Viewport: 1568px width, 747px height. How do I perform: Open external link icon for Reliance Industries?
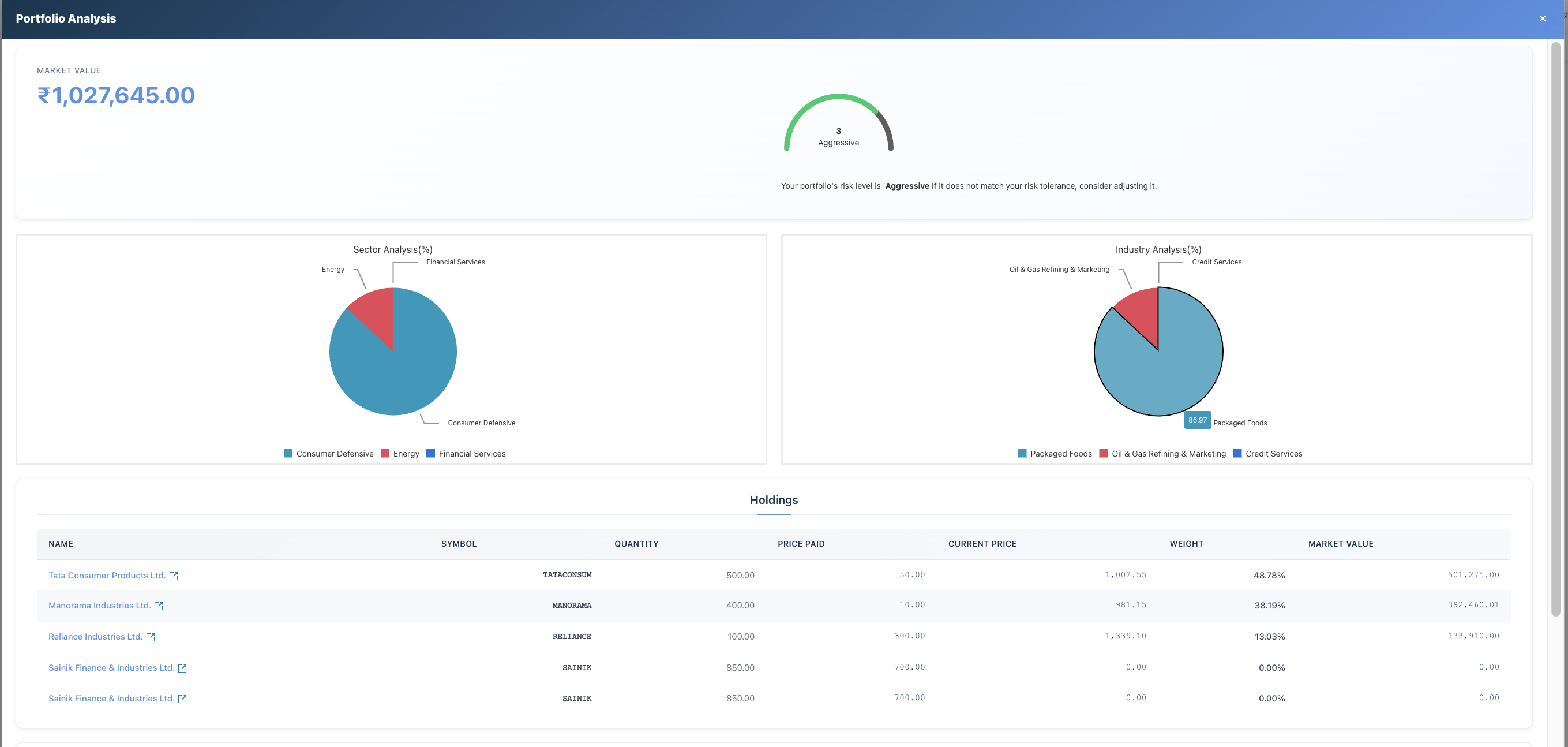[x=151, y=637]
